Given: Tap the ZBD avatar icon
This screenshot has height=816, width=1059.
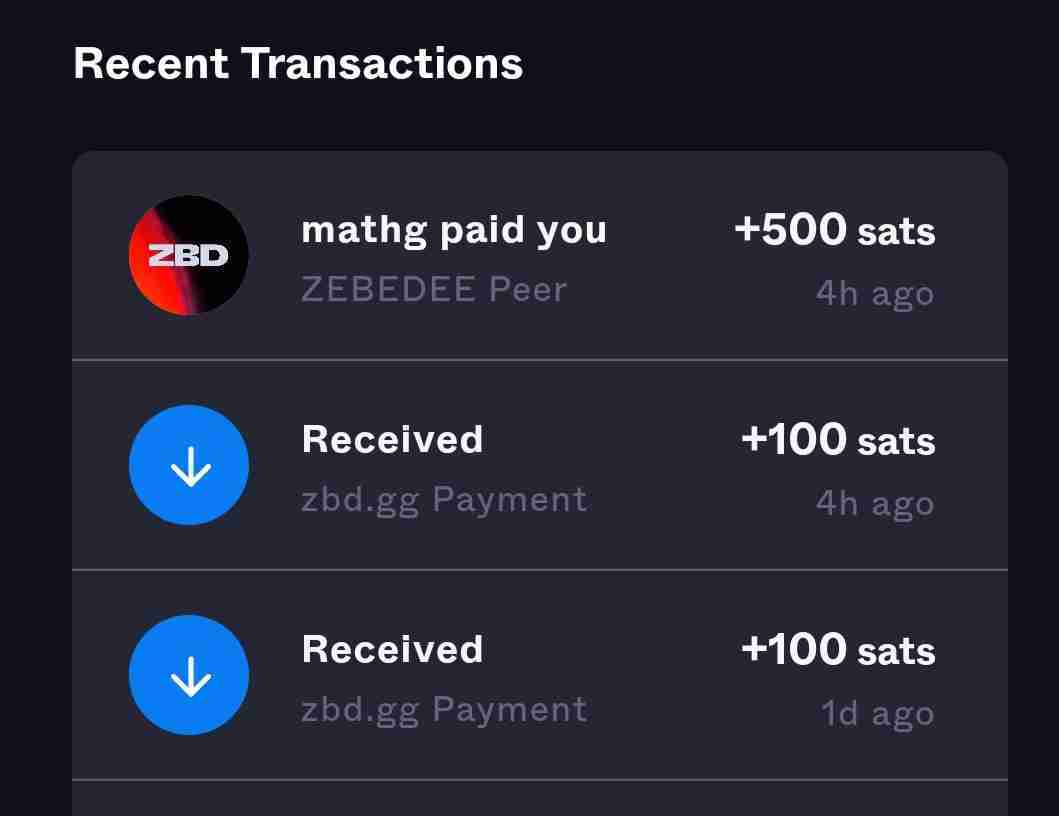Looking at the screenshot, I should [x=189, y=255].
